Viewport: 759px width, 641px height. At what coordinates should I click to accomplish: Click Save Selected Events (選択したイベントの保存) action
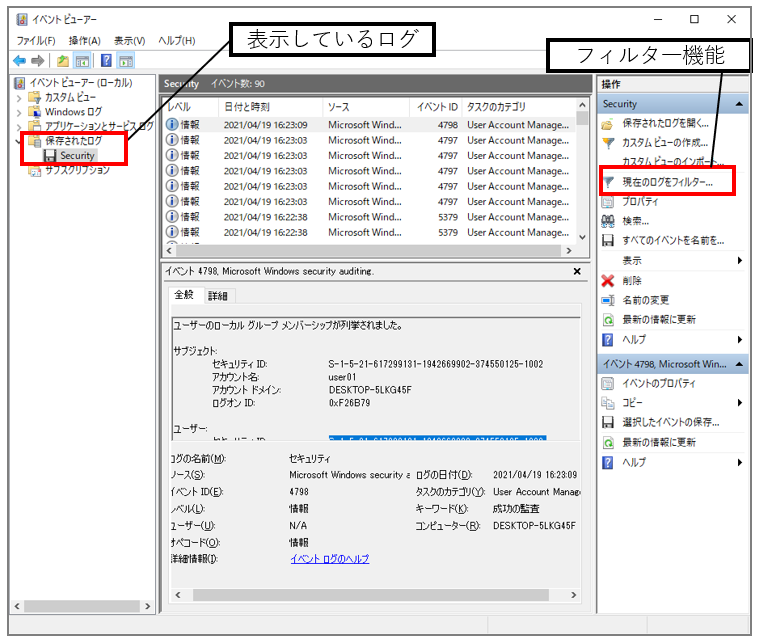(670, 422)
